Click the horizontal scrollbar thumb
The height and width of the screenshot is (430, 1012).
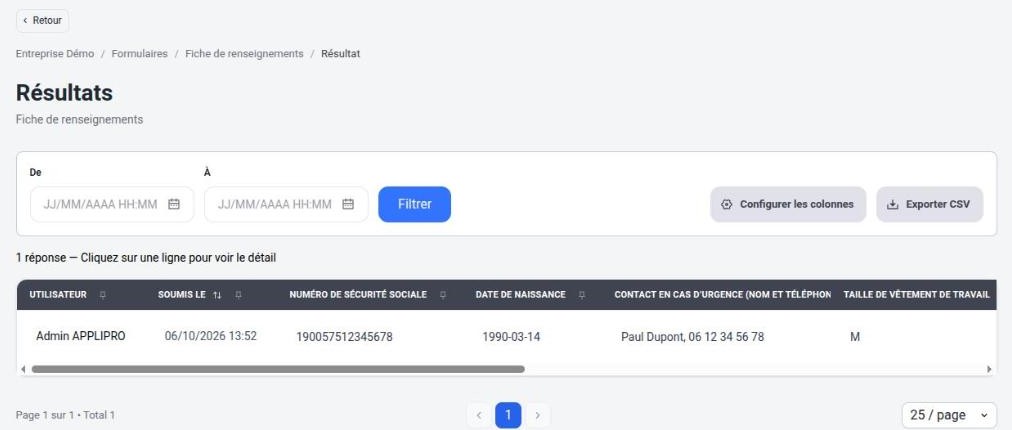click(x=278, y=369)
